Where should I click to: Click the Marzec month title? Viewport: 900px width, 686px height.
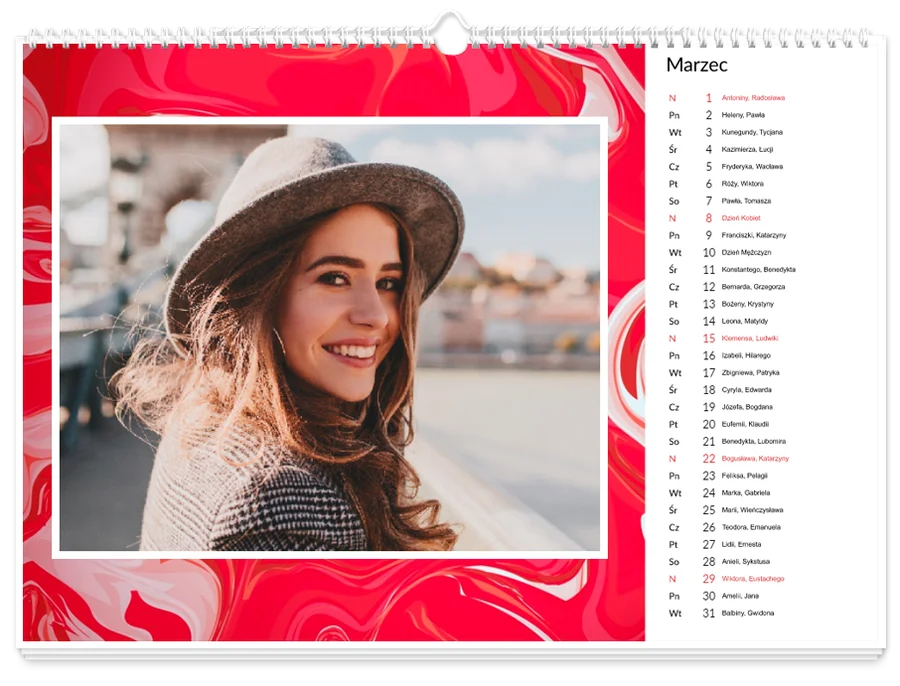pos(696,65)
